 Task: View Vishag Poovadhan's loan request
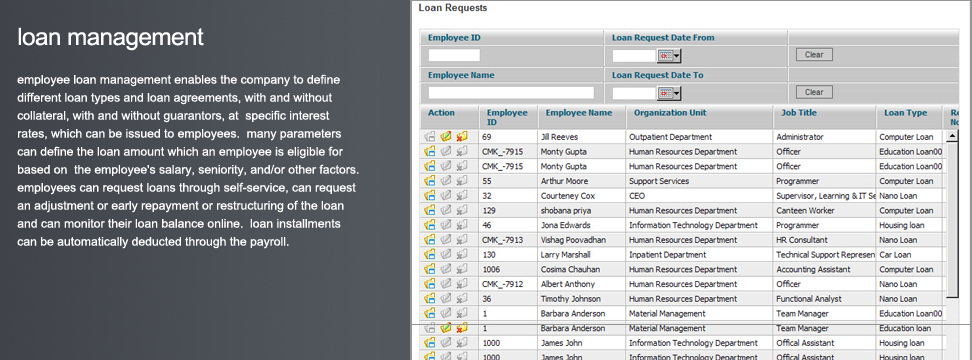pyautogui.click(x=430, y=240)
